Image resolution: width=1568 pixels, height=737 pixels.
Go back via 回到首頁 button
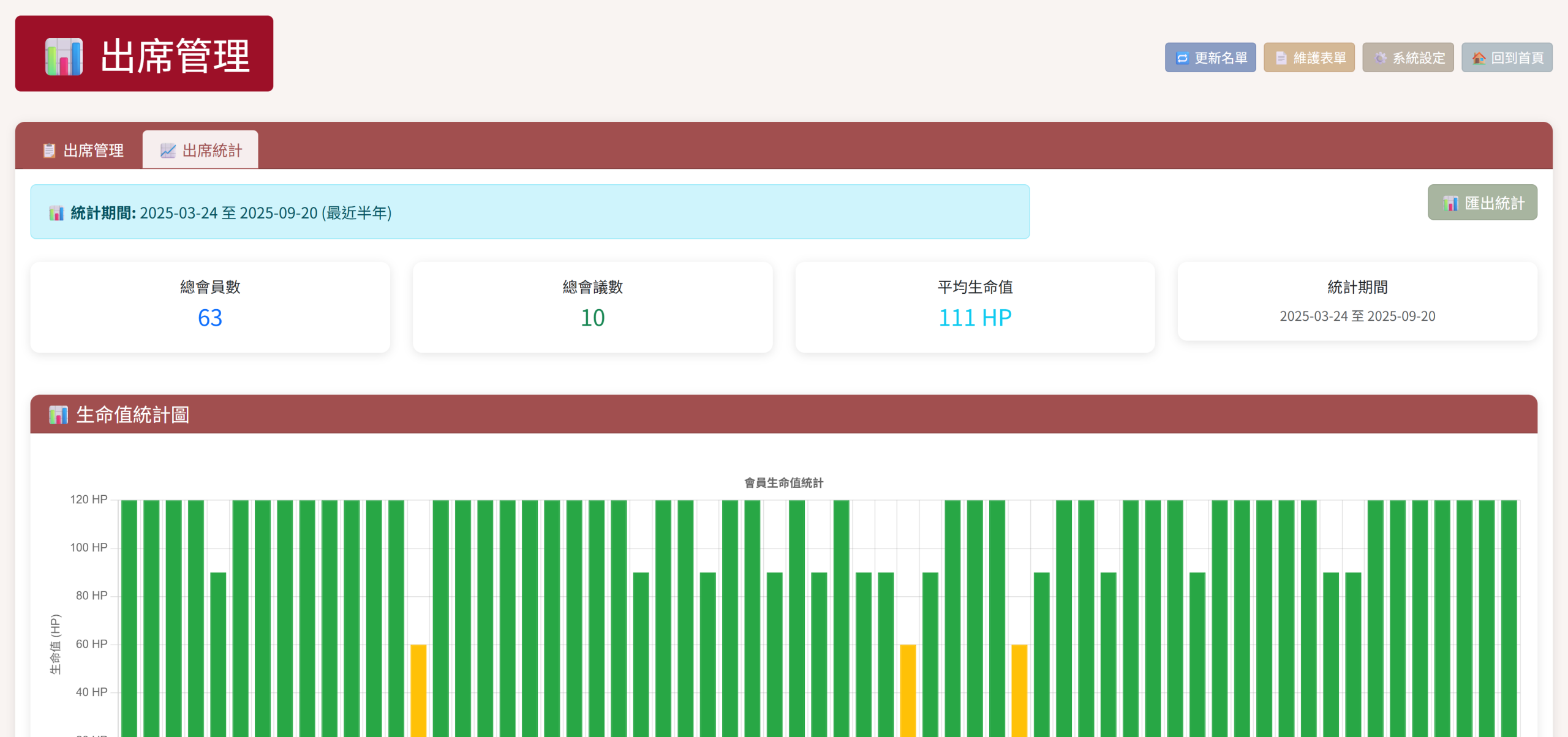[1507, 58]
